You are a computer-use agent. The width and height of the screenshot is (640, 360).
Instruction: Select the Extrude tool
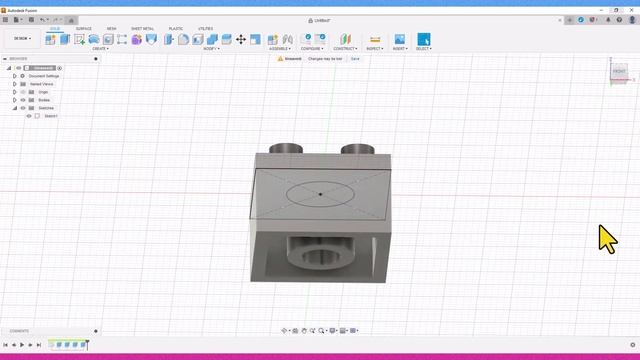pyautogui.click(x=65, y=39)
